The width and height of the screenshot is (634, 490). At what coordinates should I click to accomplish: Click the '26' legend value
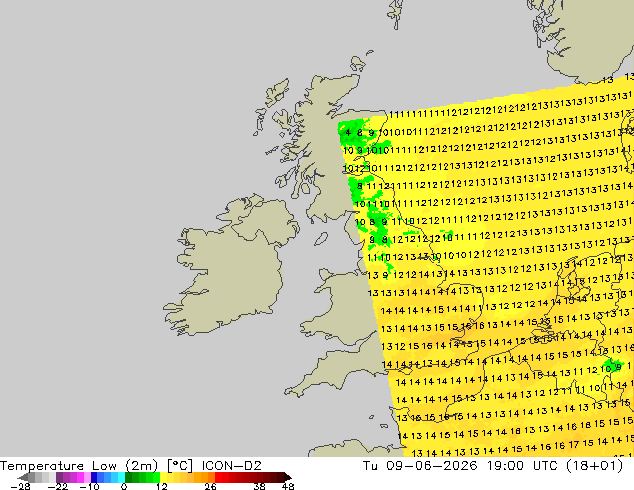tap(210, 486)
